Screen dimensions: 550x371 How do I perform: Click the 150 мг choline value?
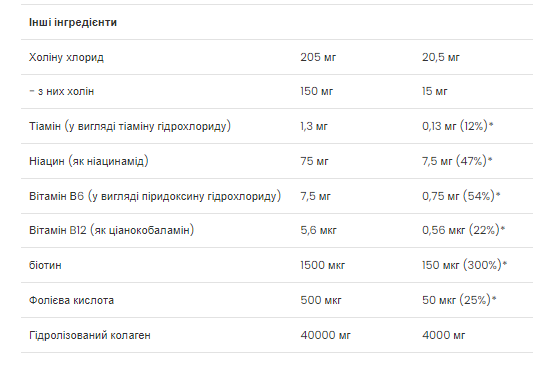(316, 92)
